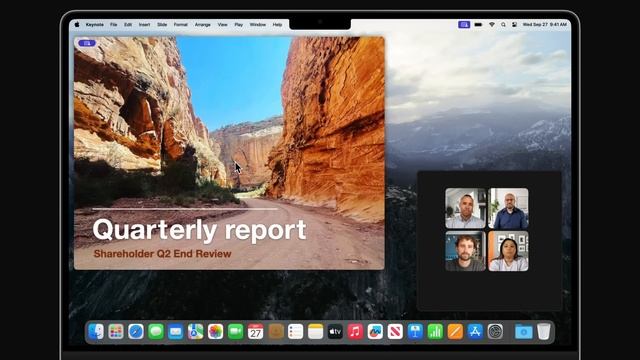The image size is (640, 360).
Task: Open Control Center in the menu bar
Action: pyautogui.click(x=514, y=24)
